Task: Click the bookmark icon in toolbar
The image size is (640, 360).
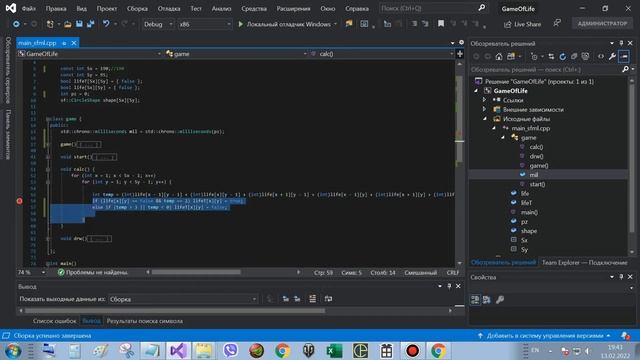Action: tap(441, 24)
